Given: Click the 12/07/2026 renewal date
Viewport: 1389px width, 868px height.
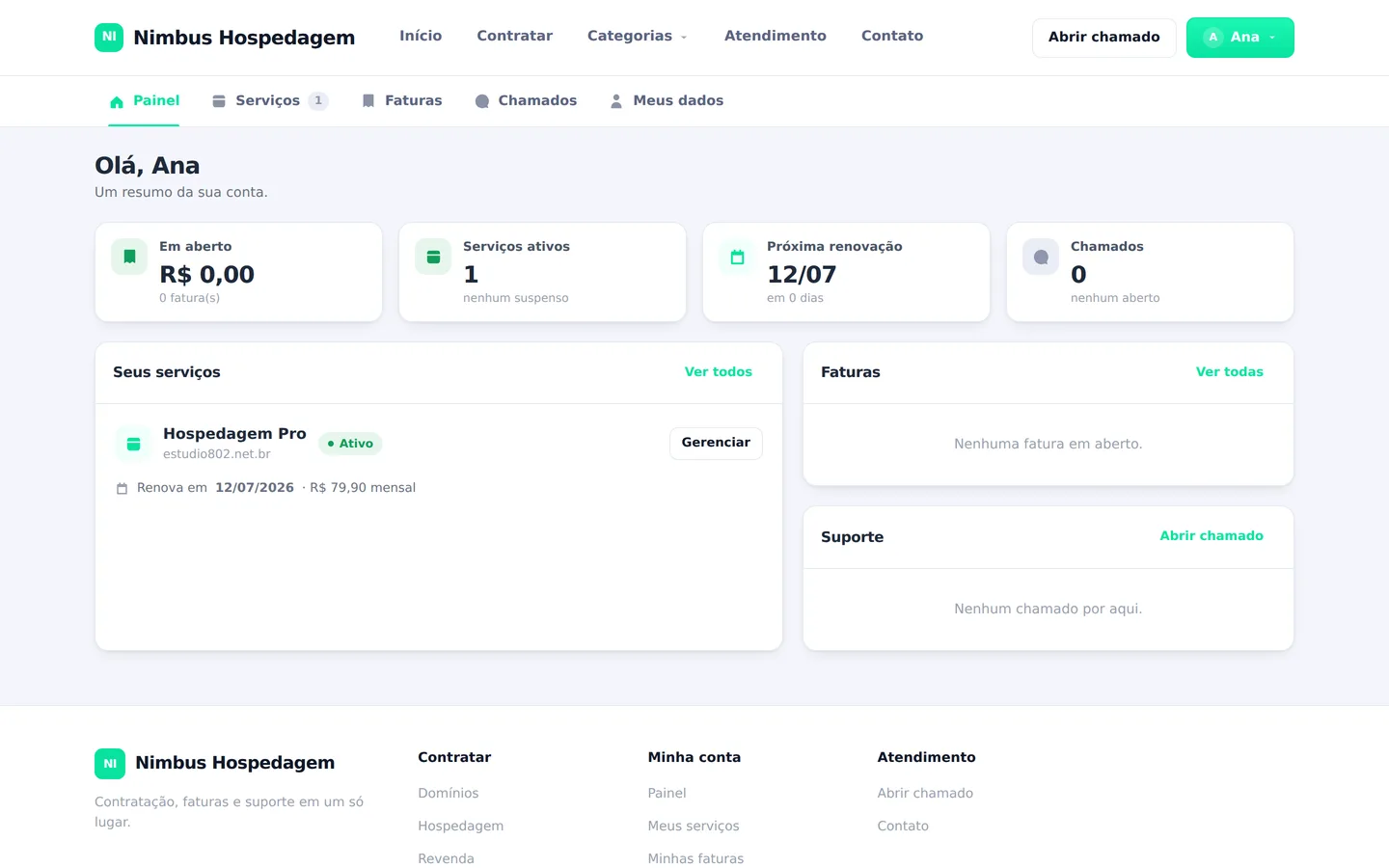Looking at the screenshot, I should (x=255, y=488).
